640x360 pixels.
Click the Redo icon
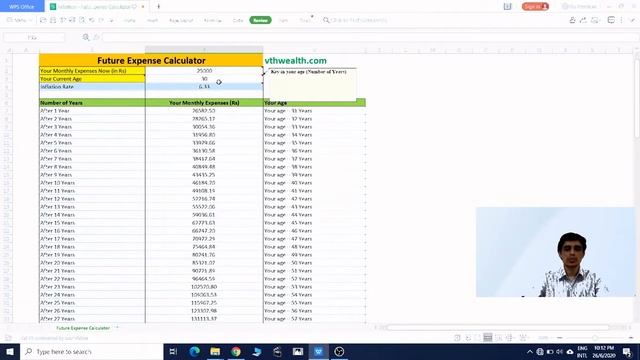[x=101, y=20]
